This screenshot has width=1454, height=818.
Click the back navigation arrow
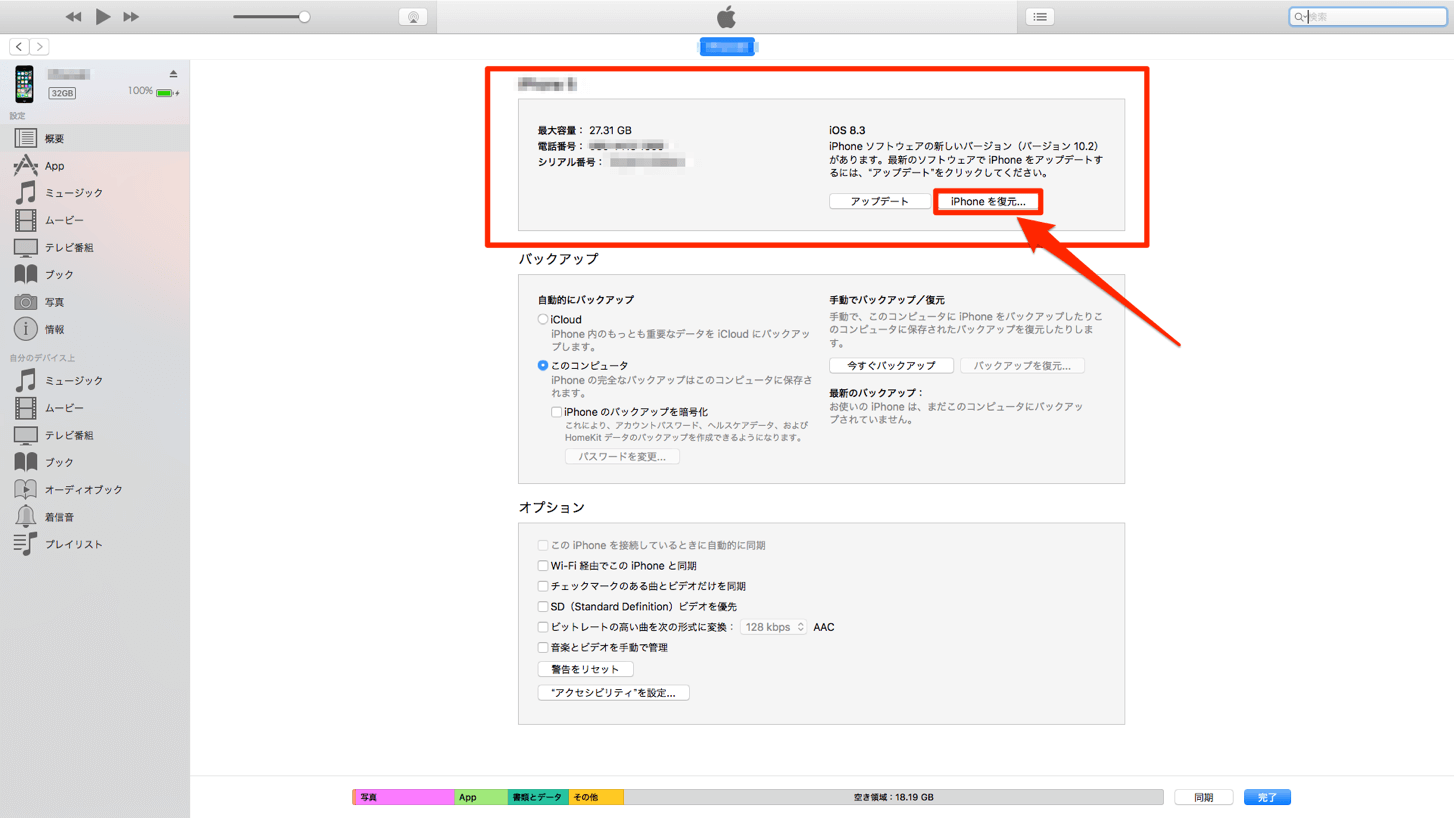point(19,46)
